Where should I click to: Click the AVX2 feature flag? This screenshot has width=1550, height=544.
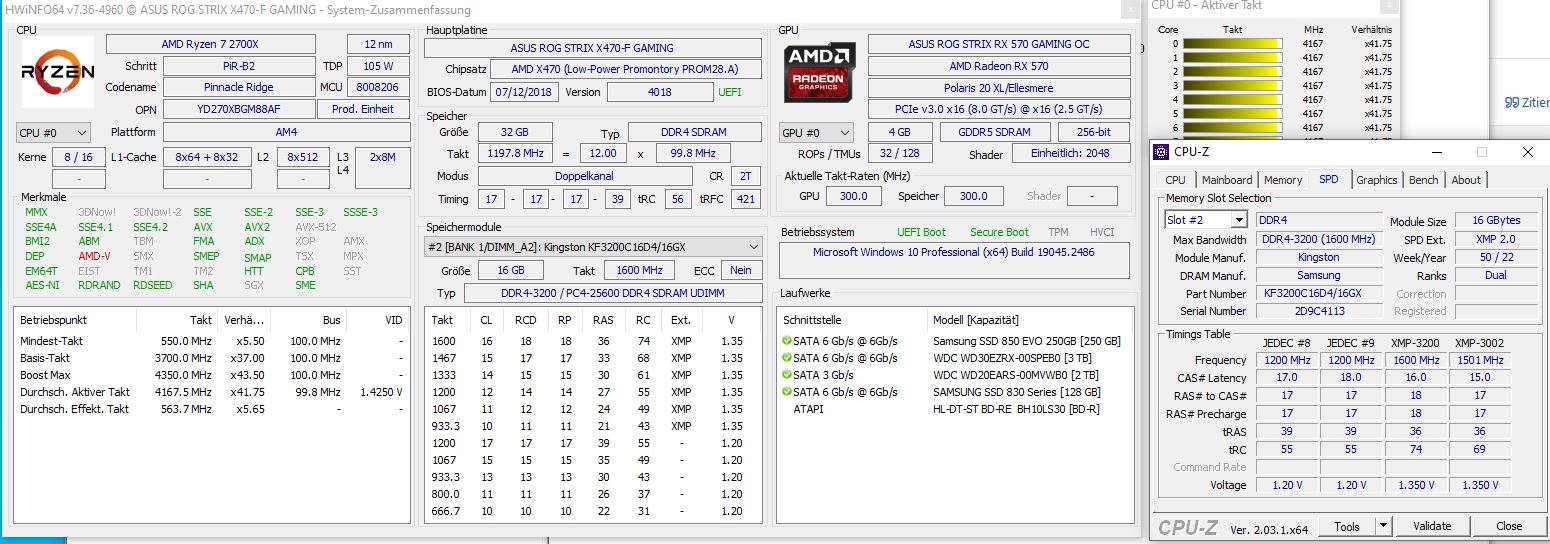tap(257, 227)
